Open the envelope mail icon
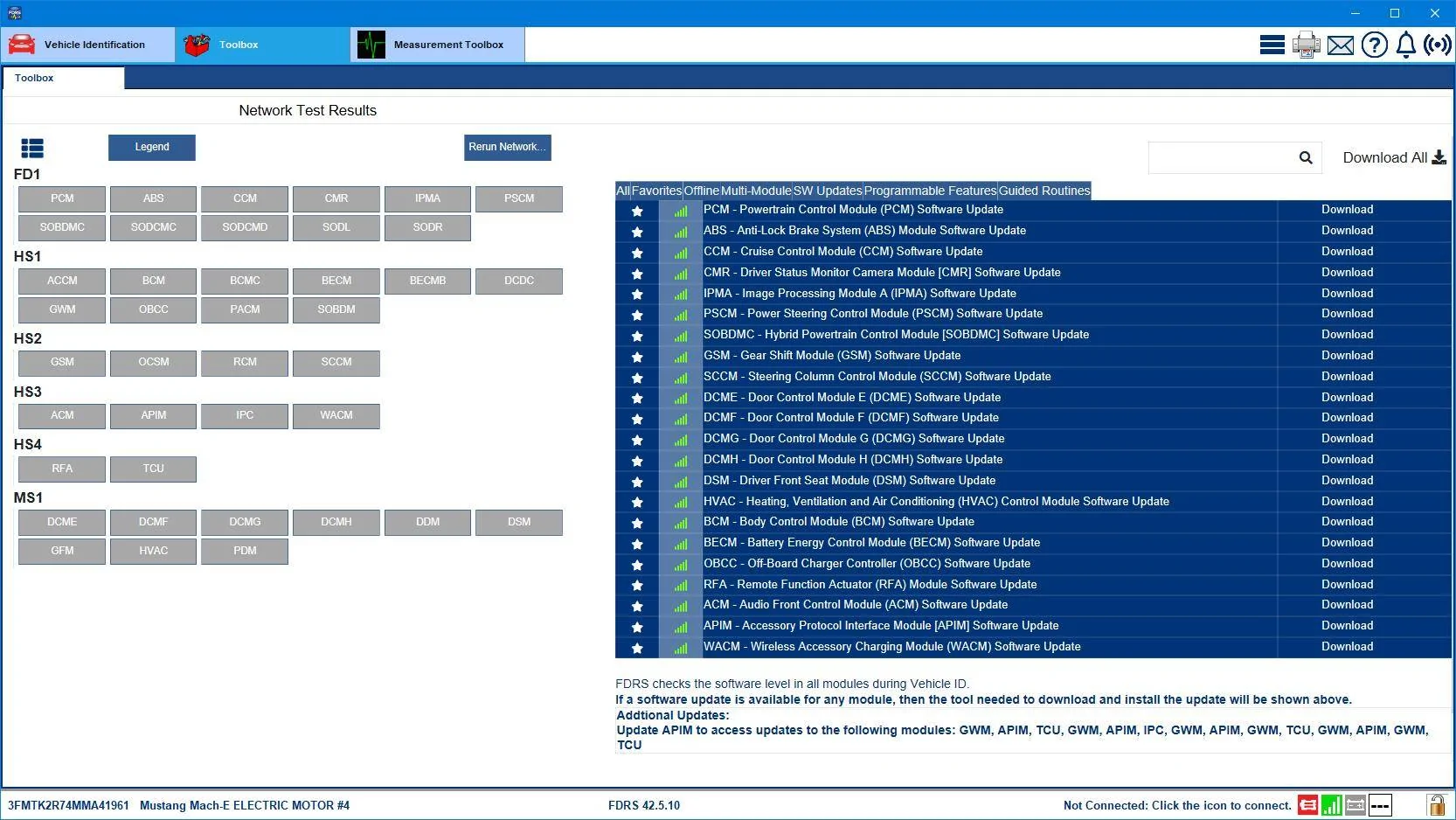 point(1340,45)
